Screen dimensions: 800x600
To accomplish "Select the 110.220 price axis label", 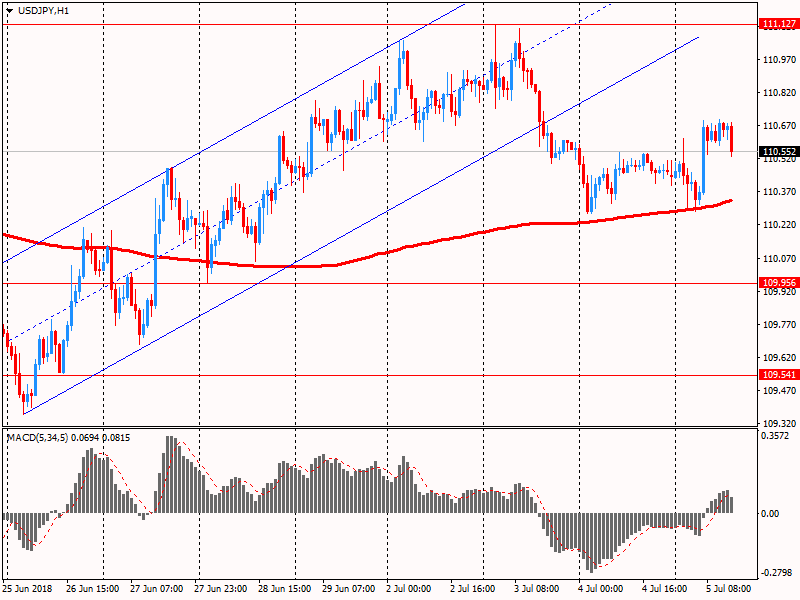I will pyautogui.click(x=780, y=225).
